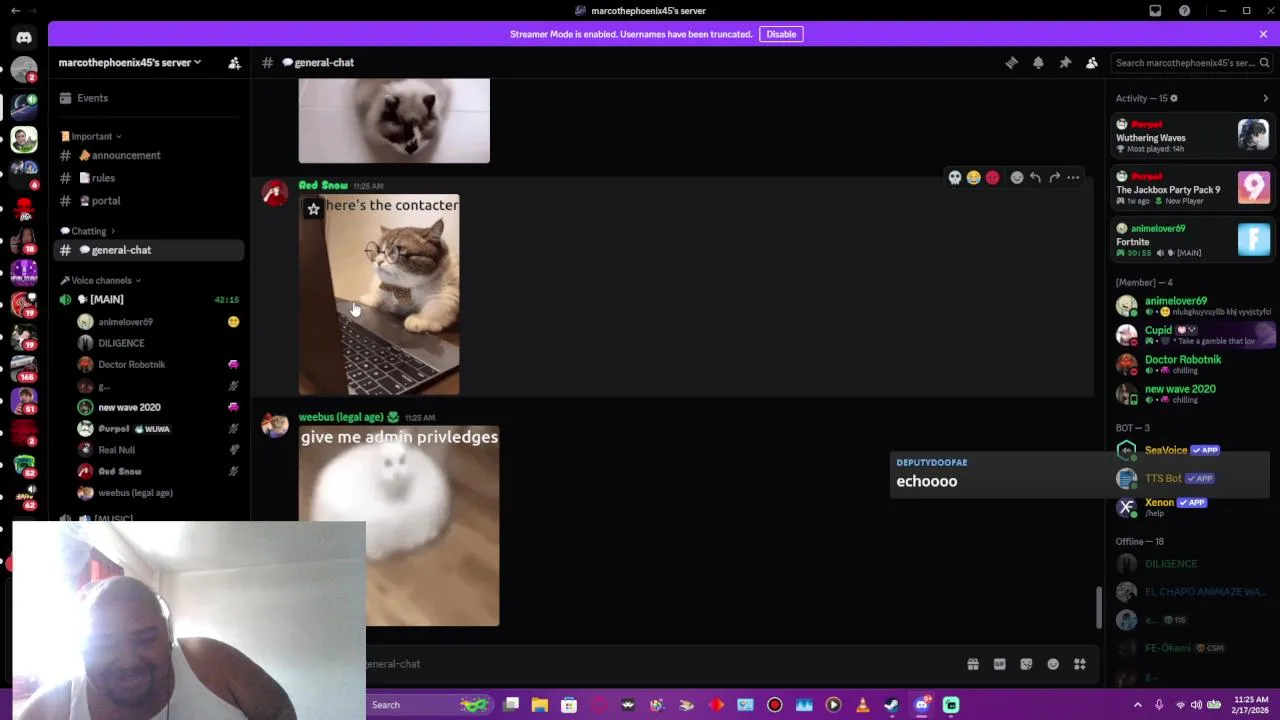Open the Wuthering Waves activity card
This screenshot has height=720, width=1280.
tap(1192, 135)
